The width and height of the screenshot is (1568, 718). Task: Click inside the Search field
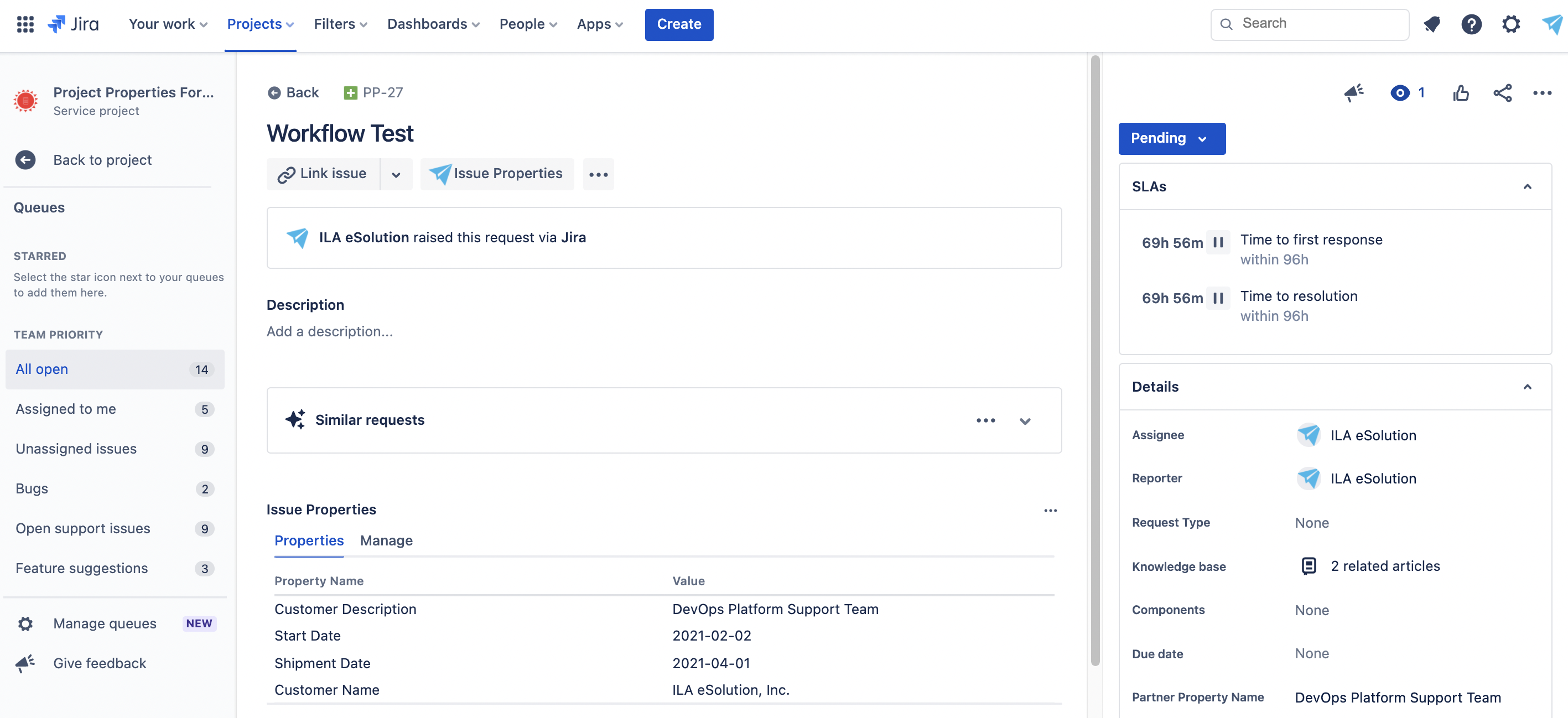click(1309, 24)
